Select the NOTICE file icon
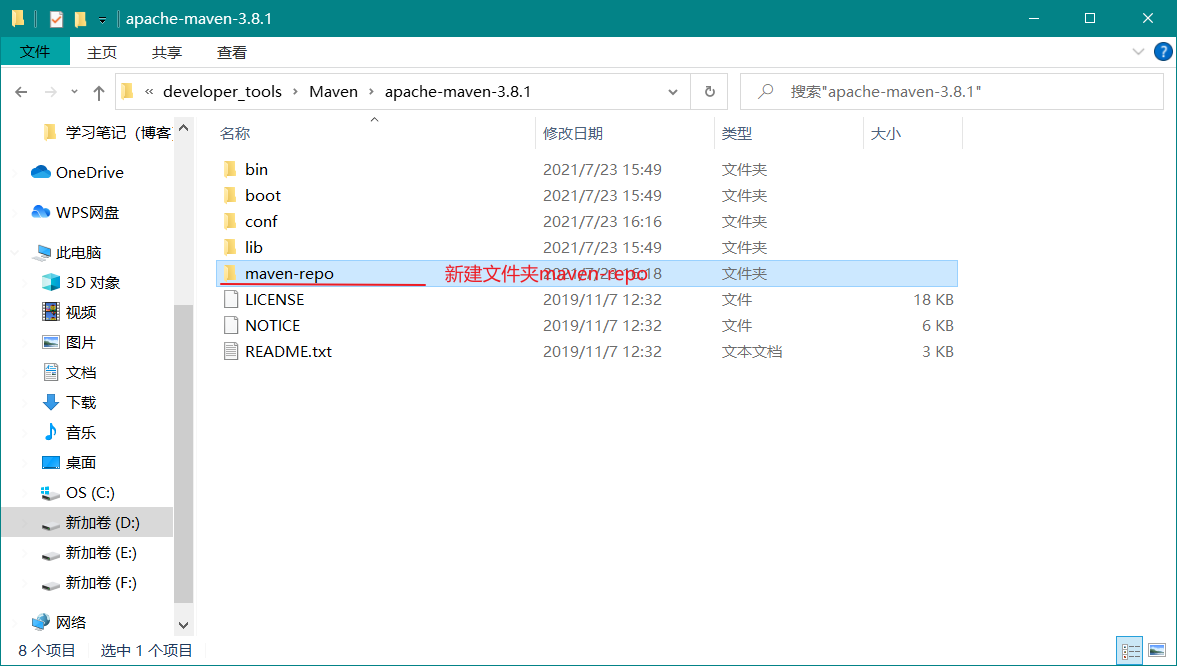The height and width of the screenshot is (666, 1177). [231, 325]
